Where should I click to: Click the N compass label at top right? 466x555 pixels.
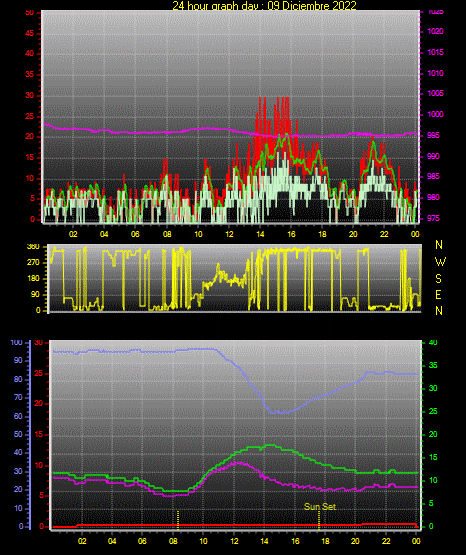[439, 245]
